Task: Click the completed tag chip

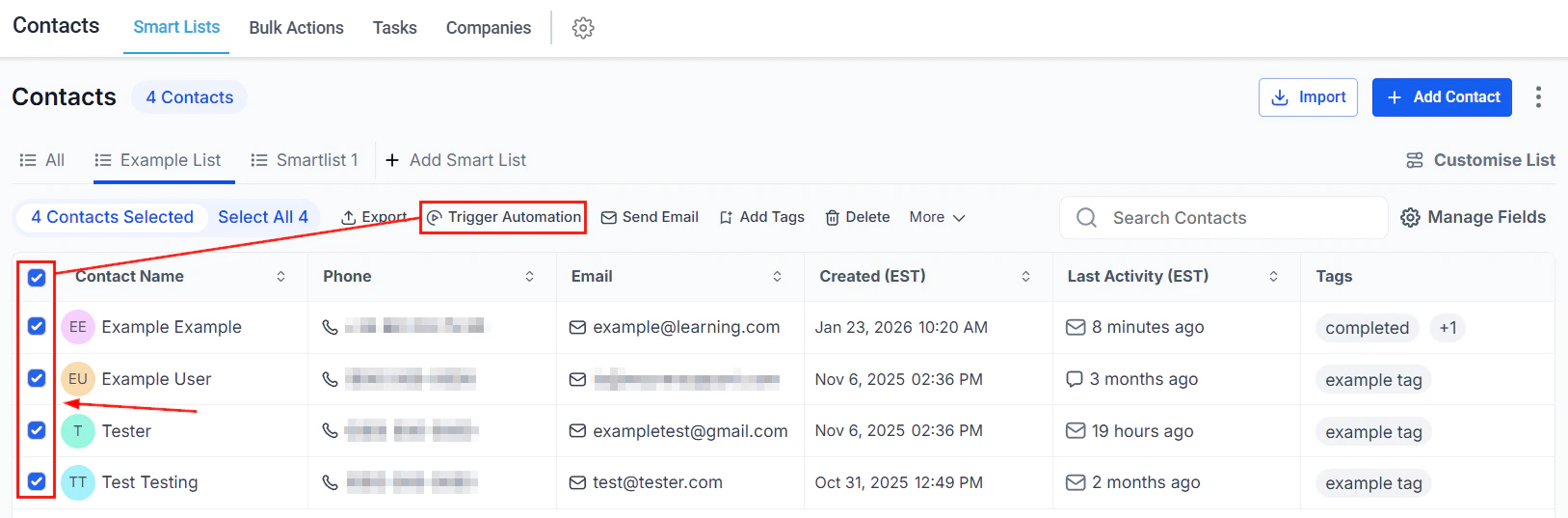Action: pos(1367,328)
